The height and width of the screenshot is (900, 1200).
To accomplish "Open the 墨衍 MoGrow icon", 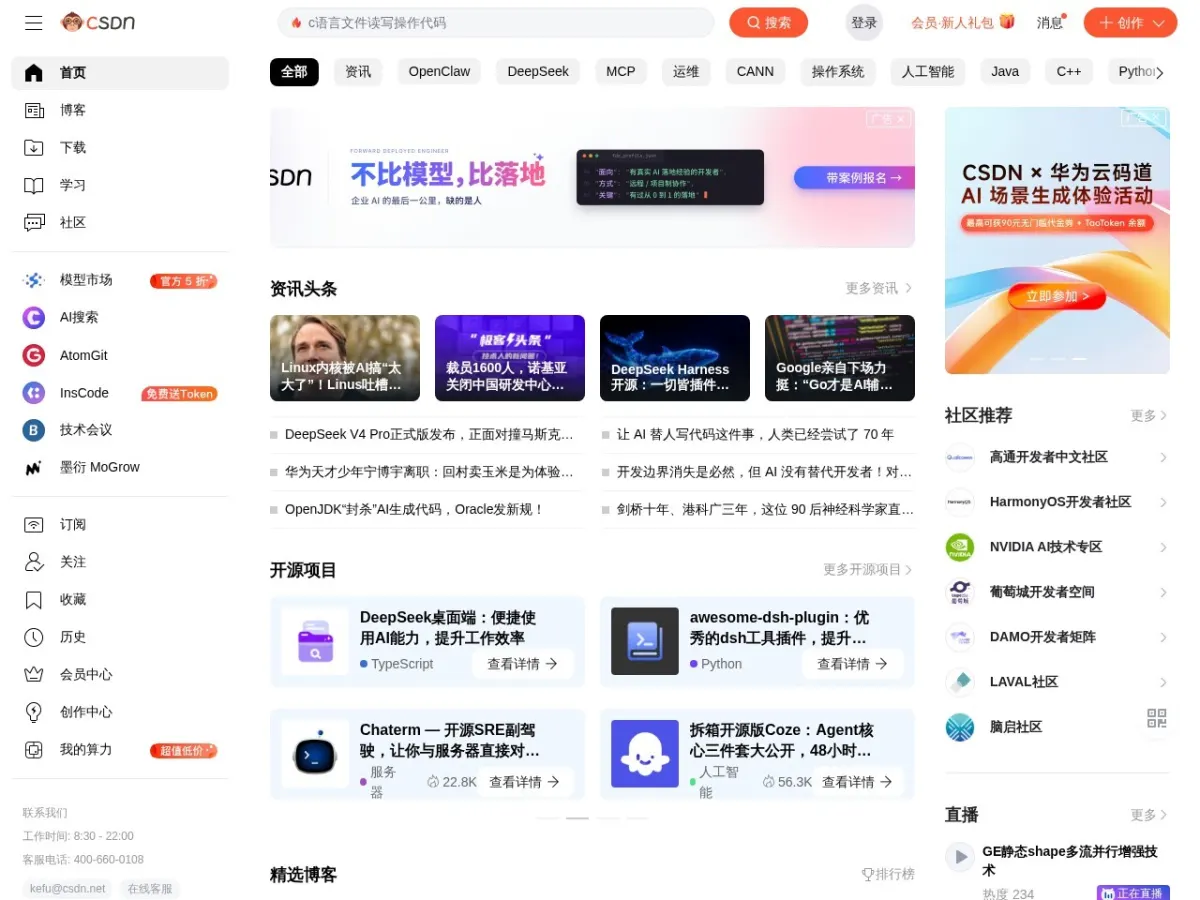I will pyautogui.click(x=34, y=467).
